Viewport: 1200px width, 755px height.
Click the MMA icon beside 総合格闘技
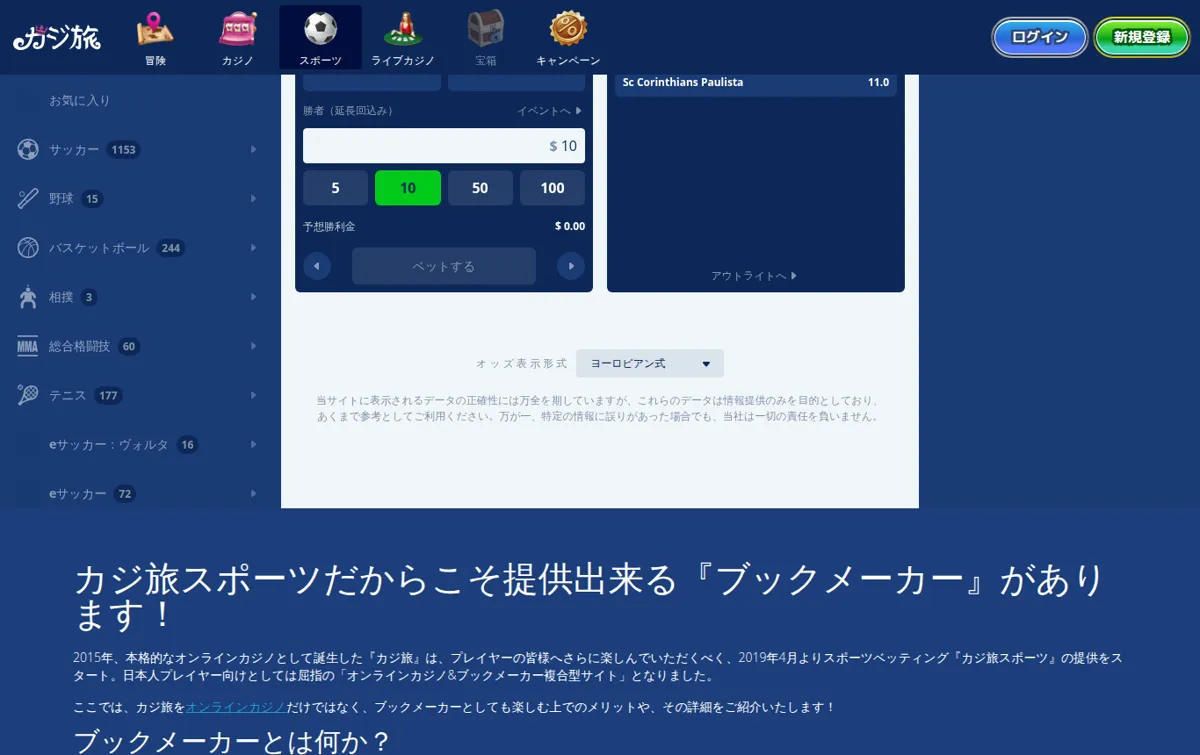pos(28,347)
